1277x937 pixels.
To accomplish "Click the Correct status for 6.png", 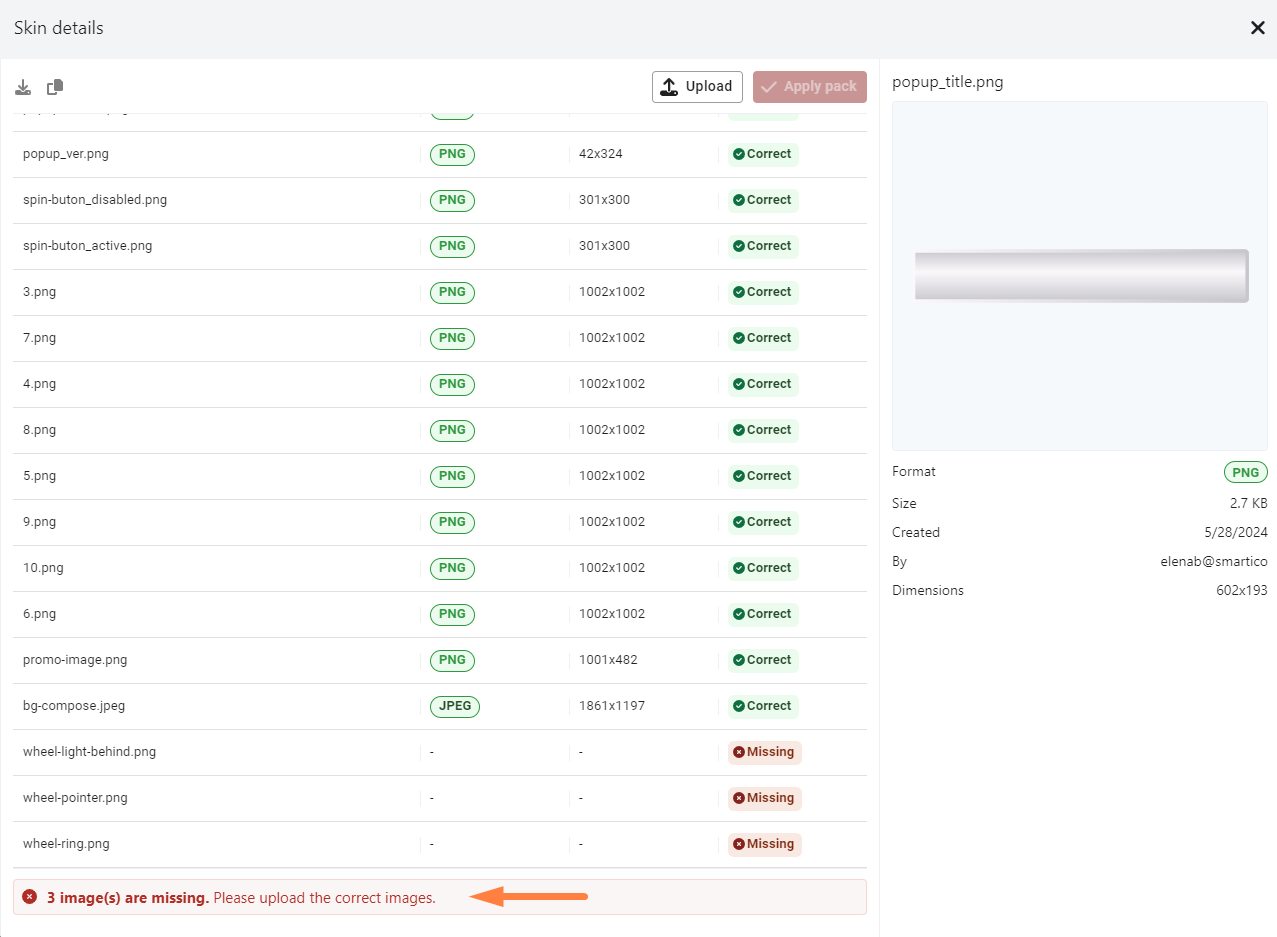I will click(x=762, y=614).
